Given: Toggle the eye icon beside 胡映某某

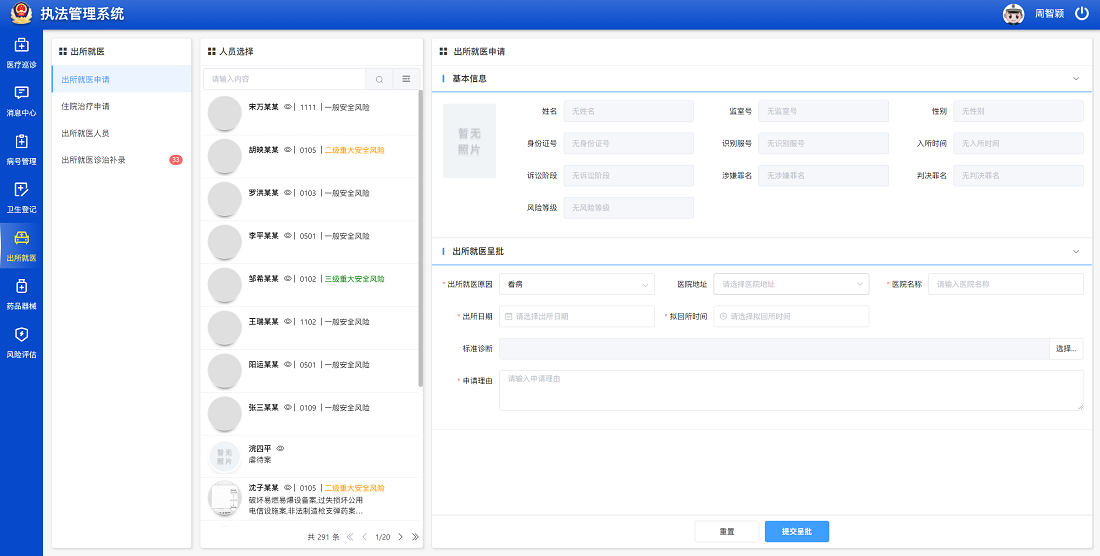Looking at the screenshot, I should coord(288,150).
